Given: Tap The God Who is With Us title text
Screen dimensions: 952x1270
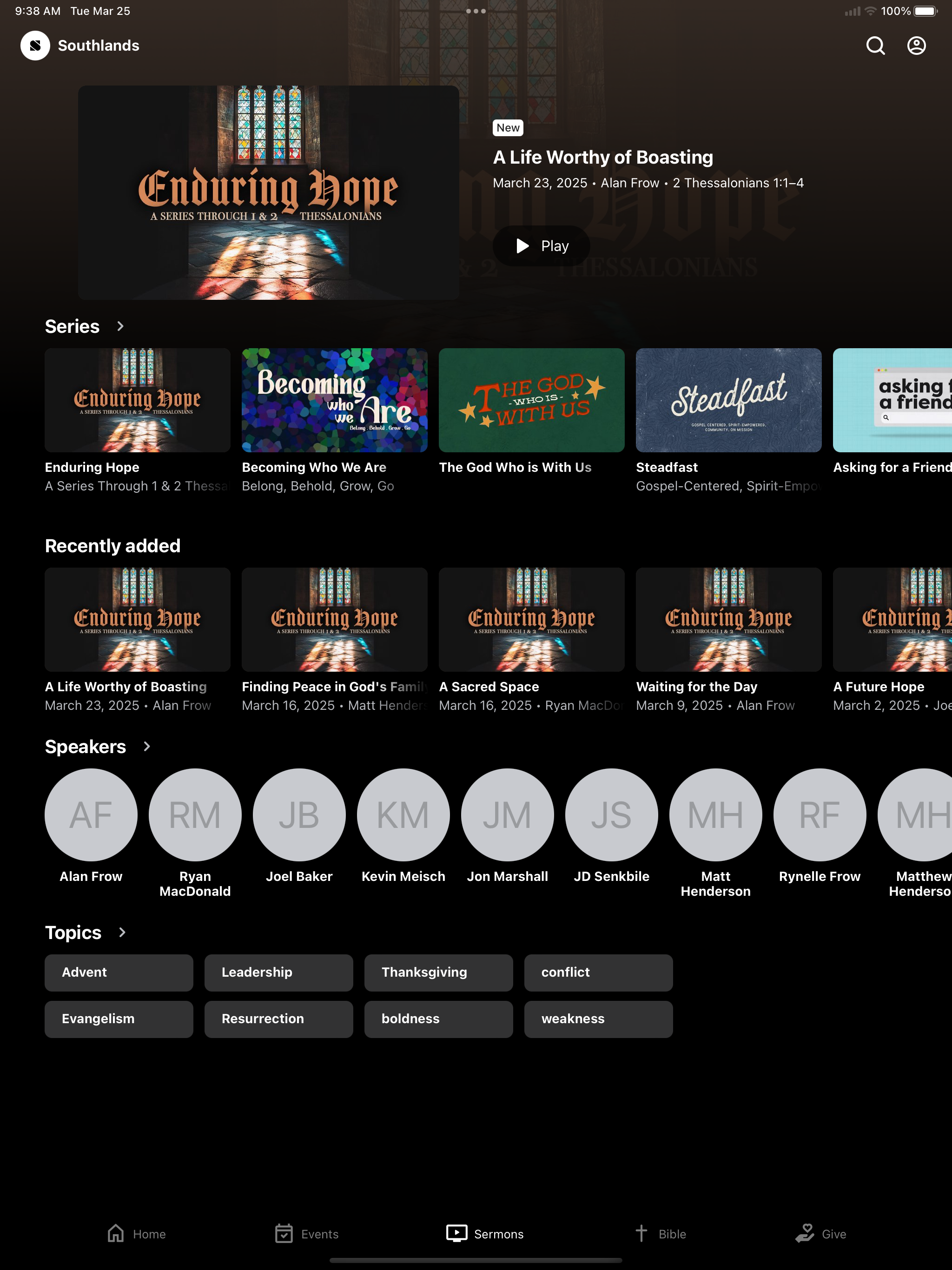Looking at the screenshot, I should [515, 467].
